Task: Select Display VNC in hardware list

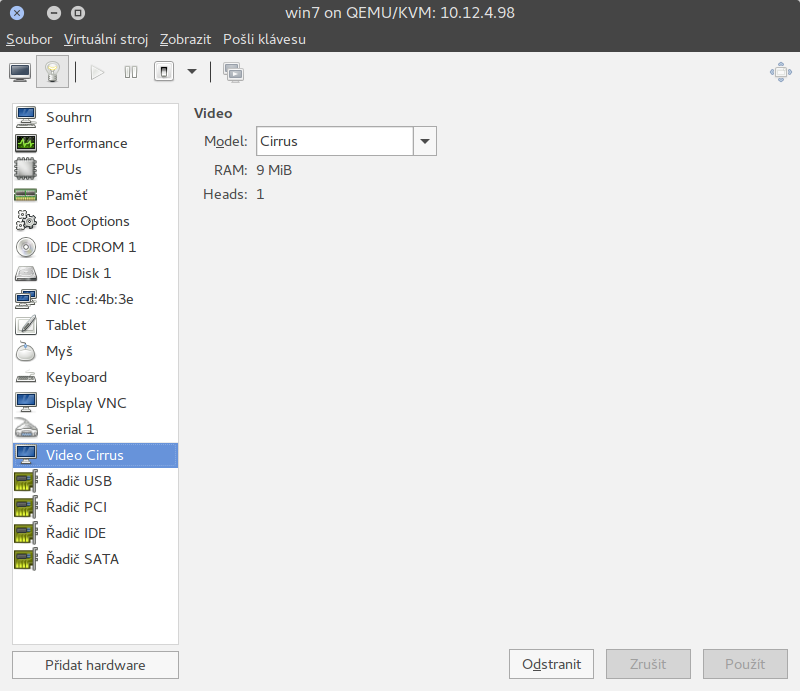Action: pos(86,403)
